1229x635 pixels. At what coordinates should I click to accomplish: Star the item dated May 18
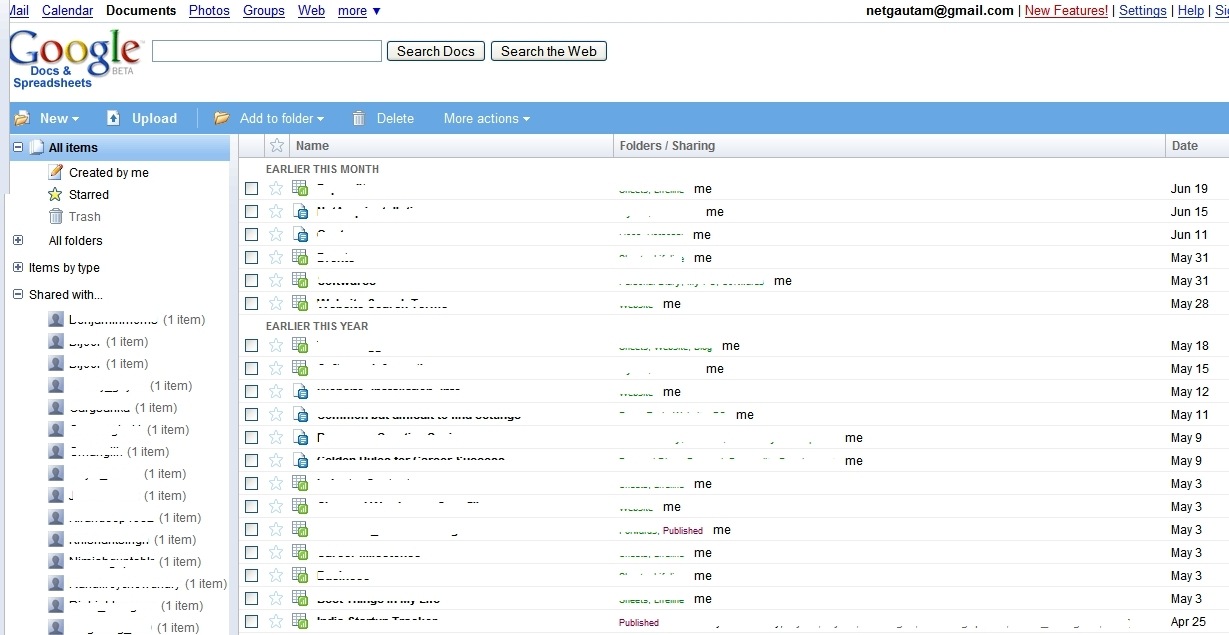(276, 345)
